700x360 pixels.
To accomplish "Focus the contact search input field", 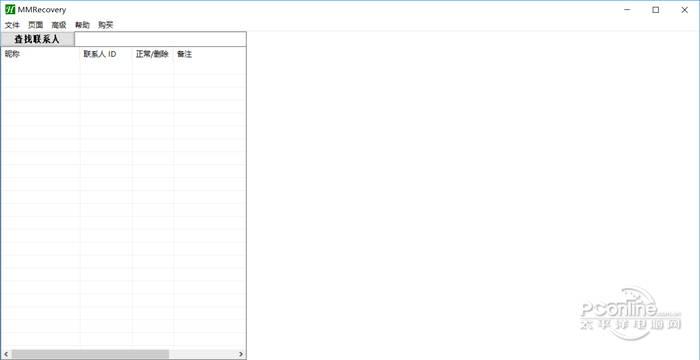I will 160,39.
